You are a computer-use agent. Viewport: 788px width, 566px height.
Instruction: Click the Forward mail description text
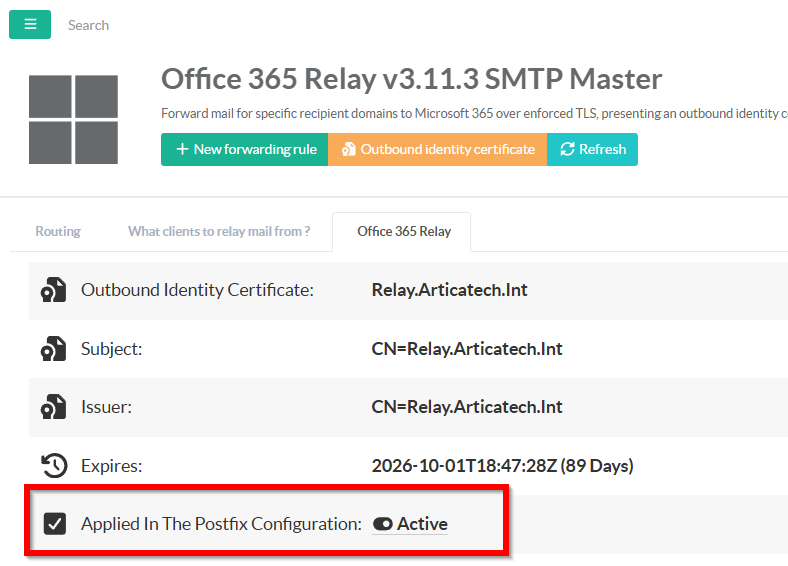point(474,114)
